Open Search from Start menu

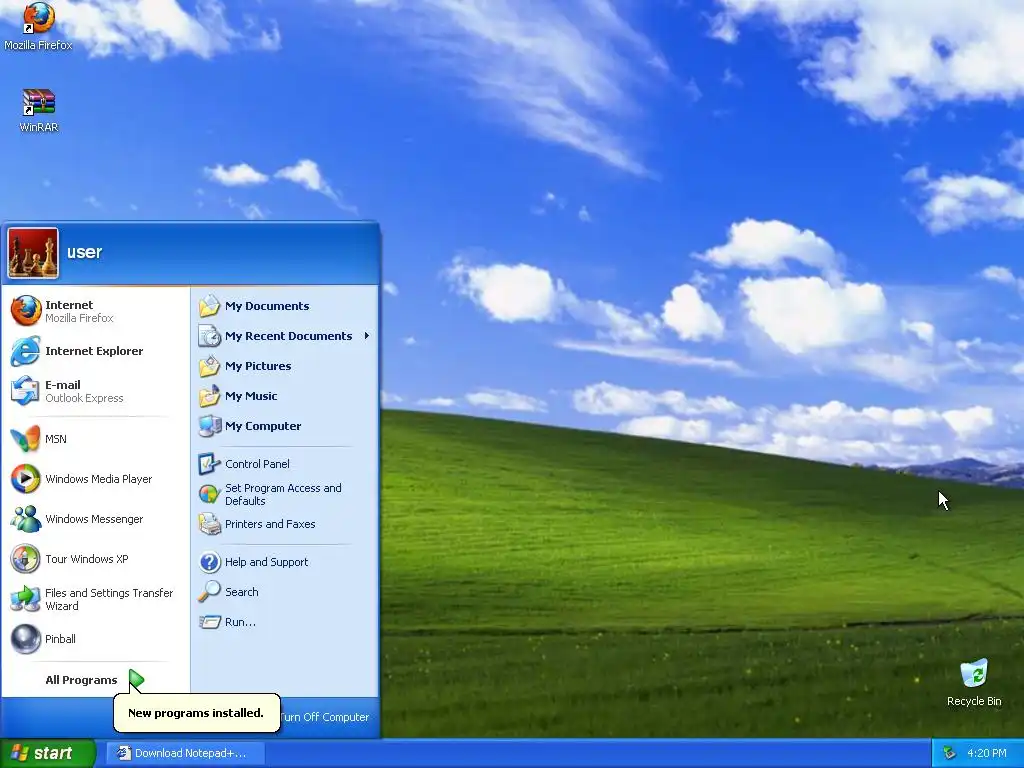click(285, 592)
